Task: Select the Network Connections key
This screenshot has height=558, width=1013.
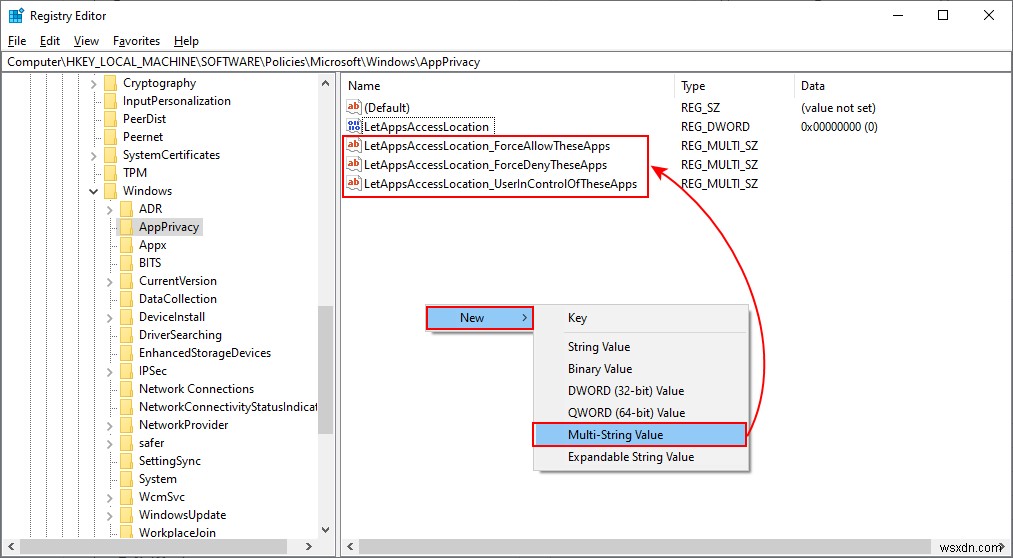Action: 196,389
